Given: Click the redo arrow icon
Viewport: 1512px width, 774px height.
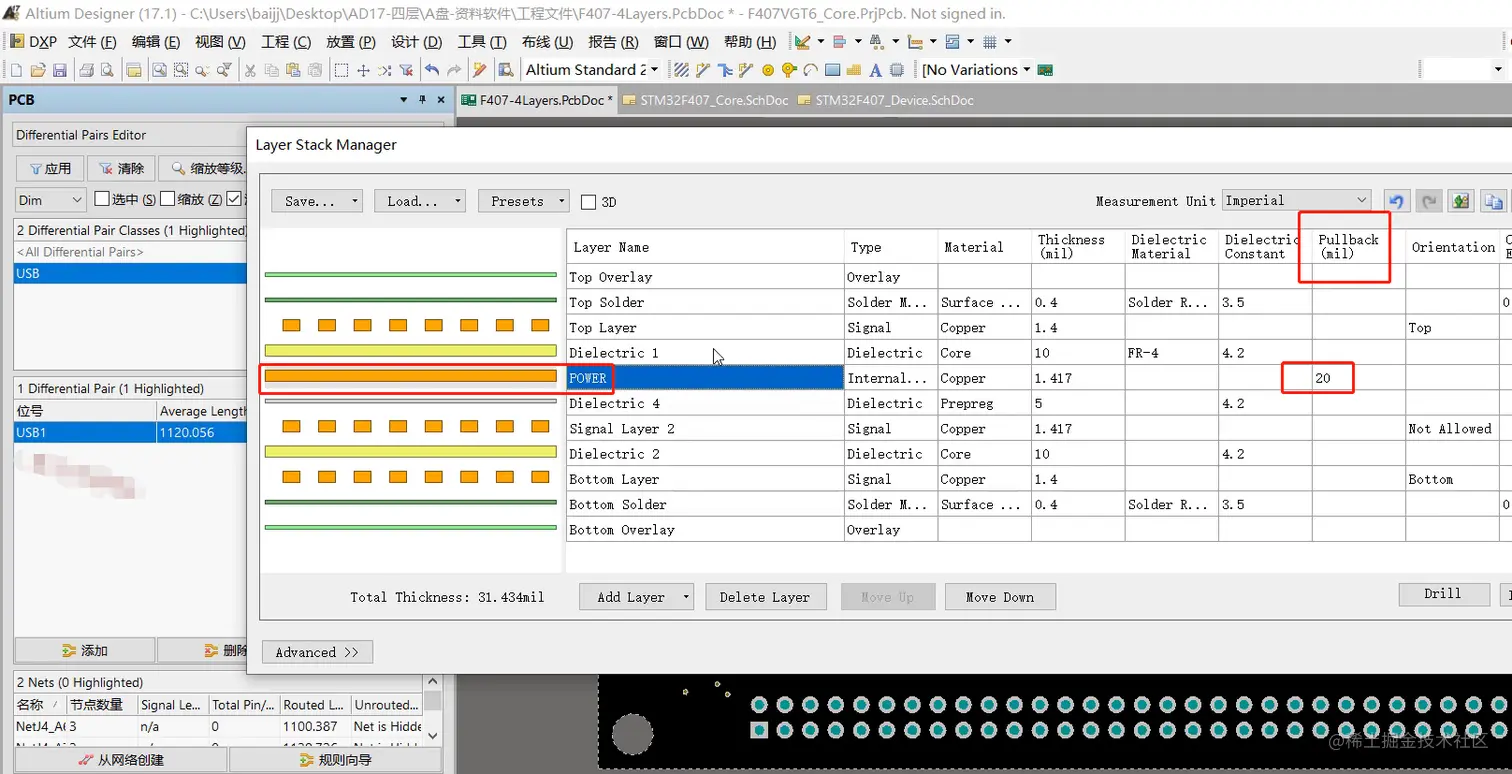Looking at the screenshot, I should (454, 70).
